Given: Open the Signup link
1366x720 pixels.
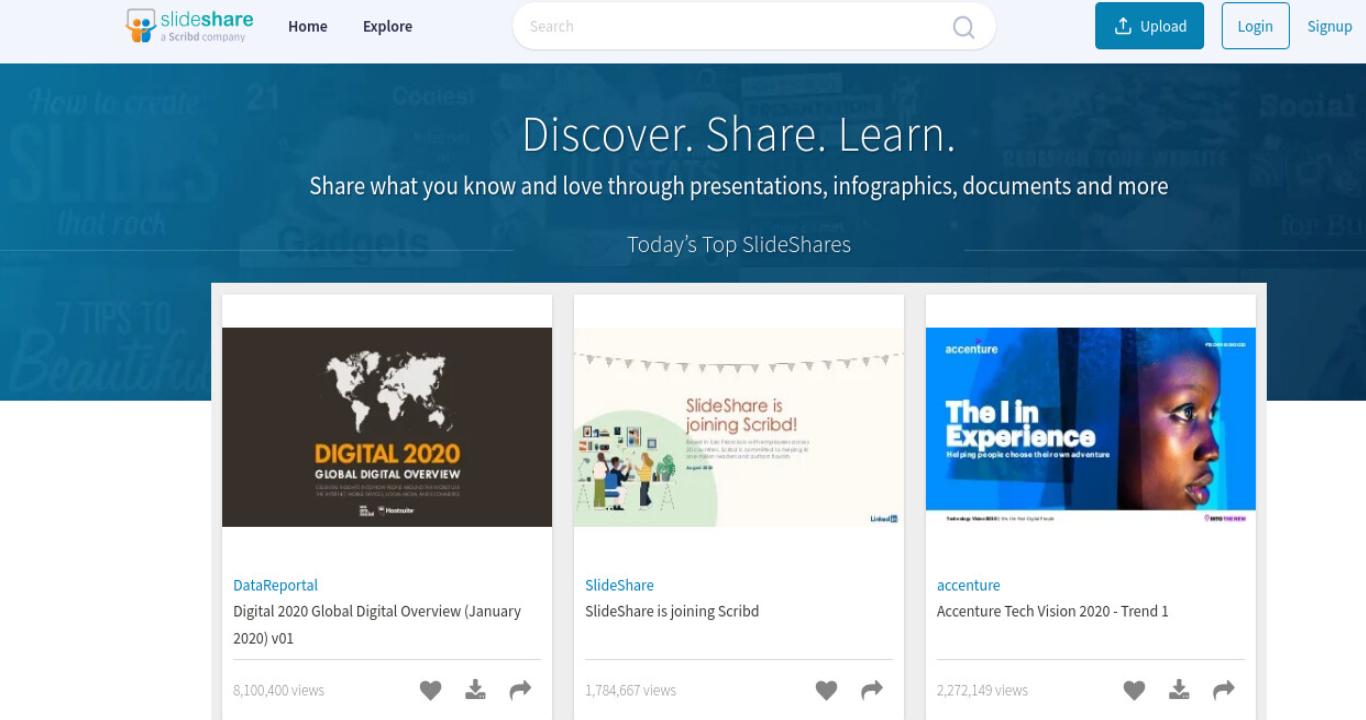Looking at the screenshot, I should click(1330, 27).
